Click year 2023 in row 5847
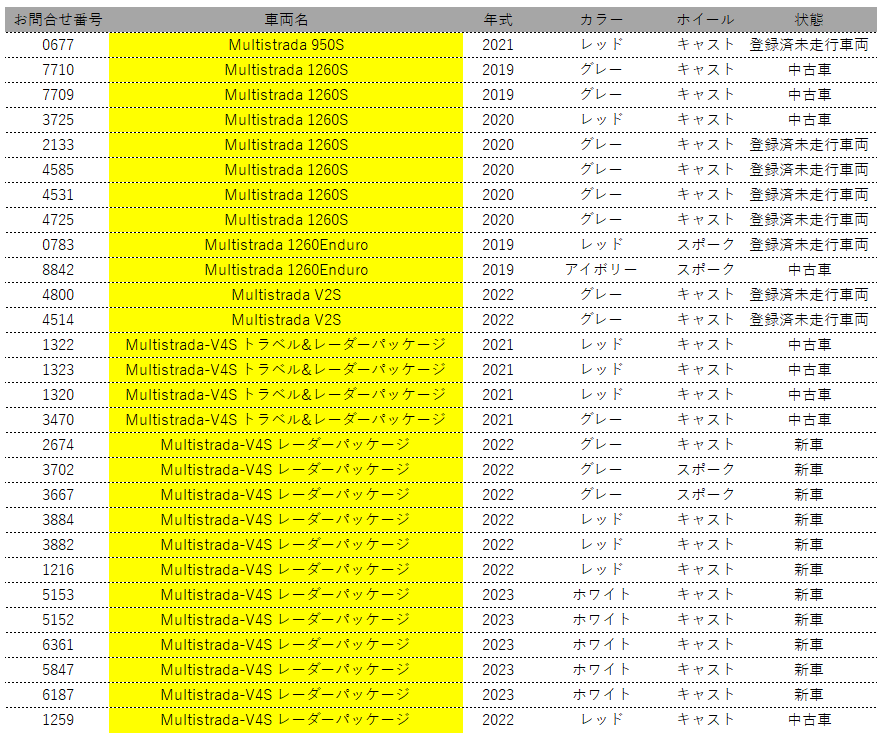 [x=498, y=670]
